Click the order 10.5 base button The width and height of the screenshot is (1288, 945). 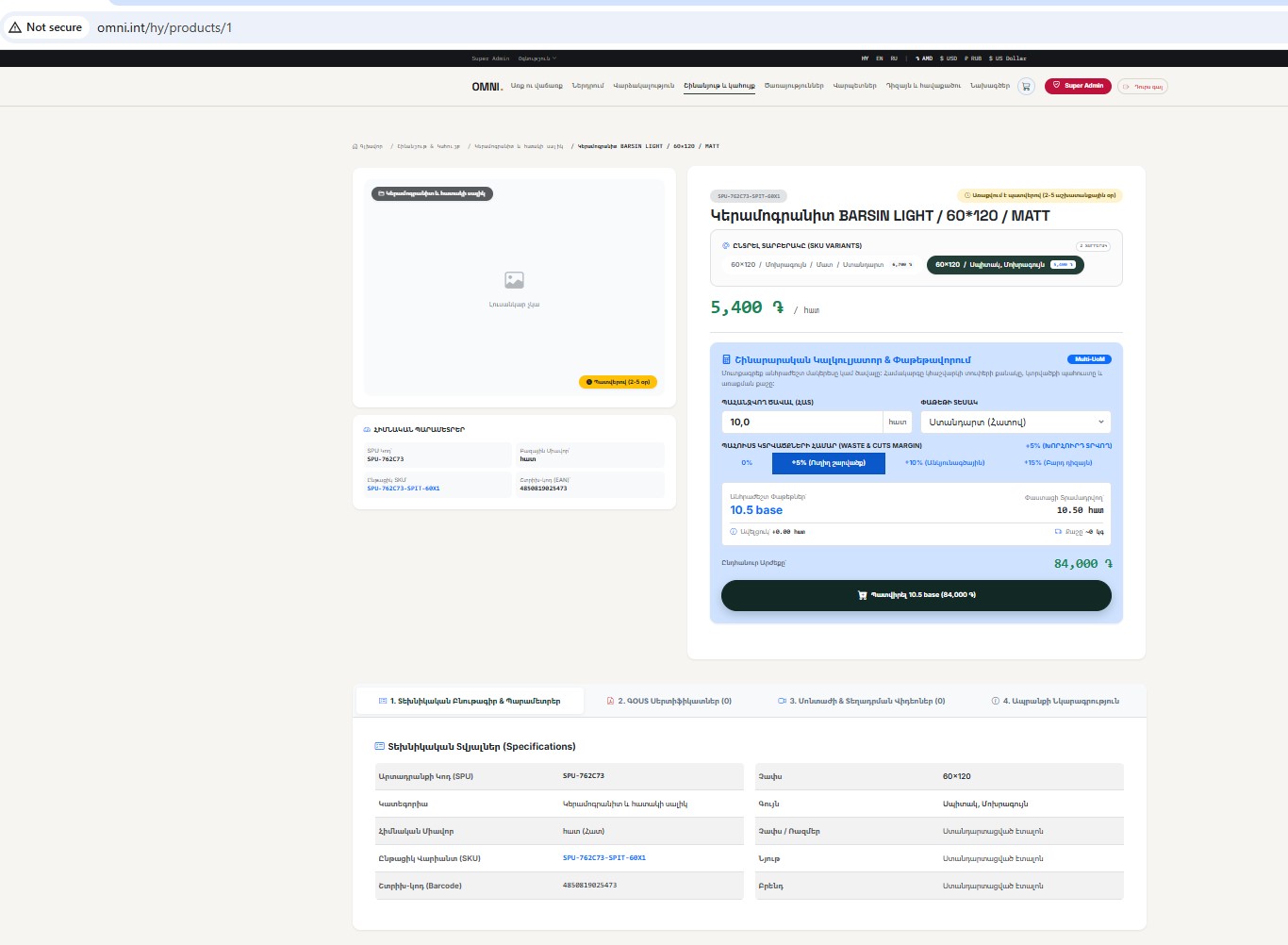(x=916, y=595)
